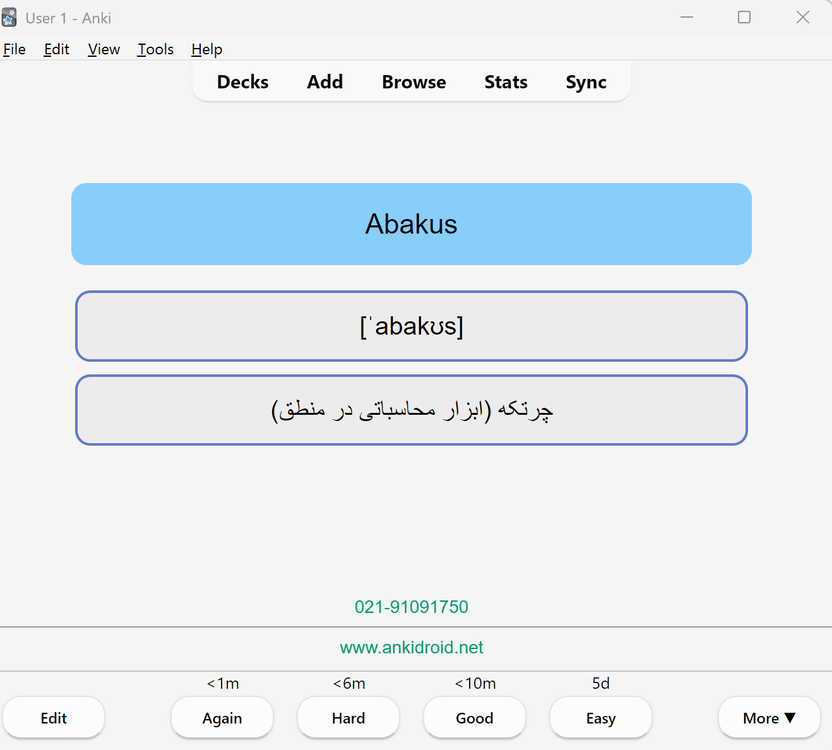Sync the collection

pos(586,82)
